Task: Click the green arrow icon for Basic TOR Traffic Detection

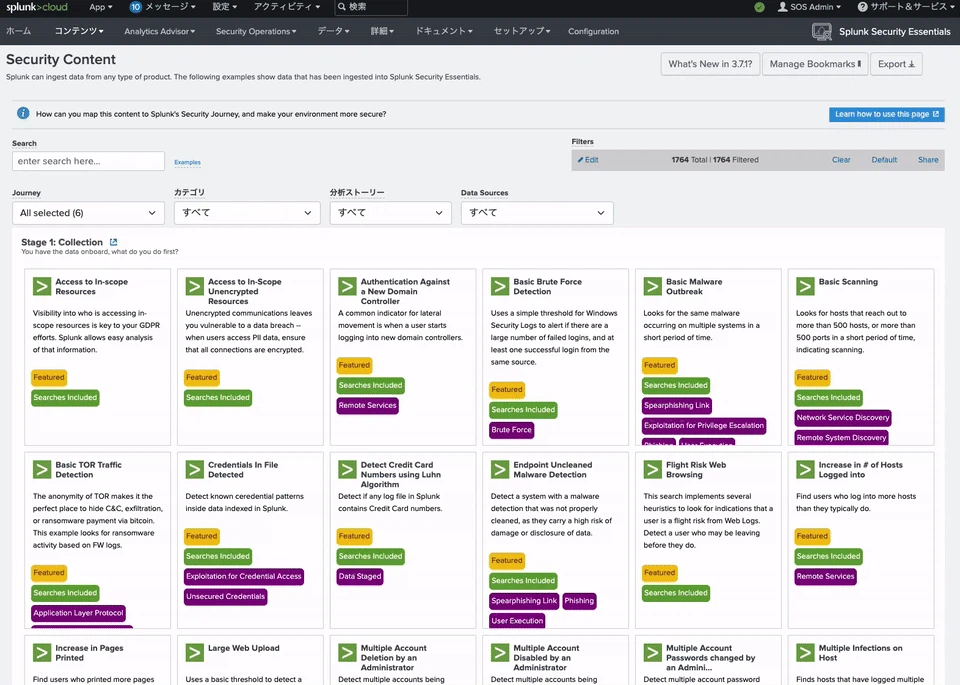Action: [42, 470]
